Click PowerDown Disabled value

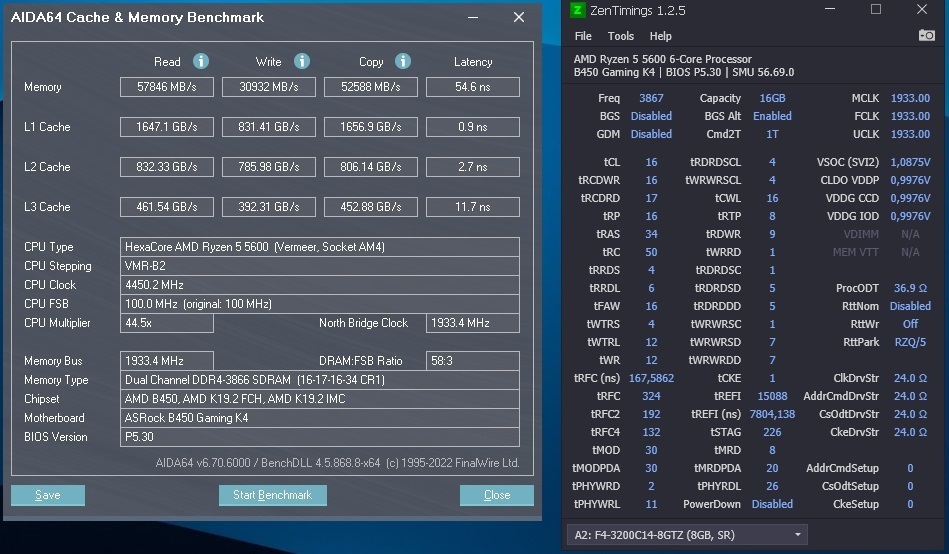pos(772,504)
